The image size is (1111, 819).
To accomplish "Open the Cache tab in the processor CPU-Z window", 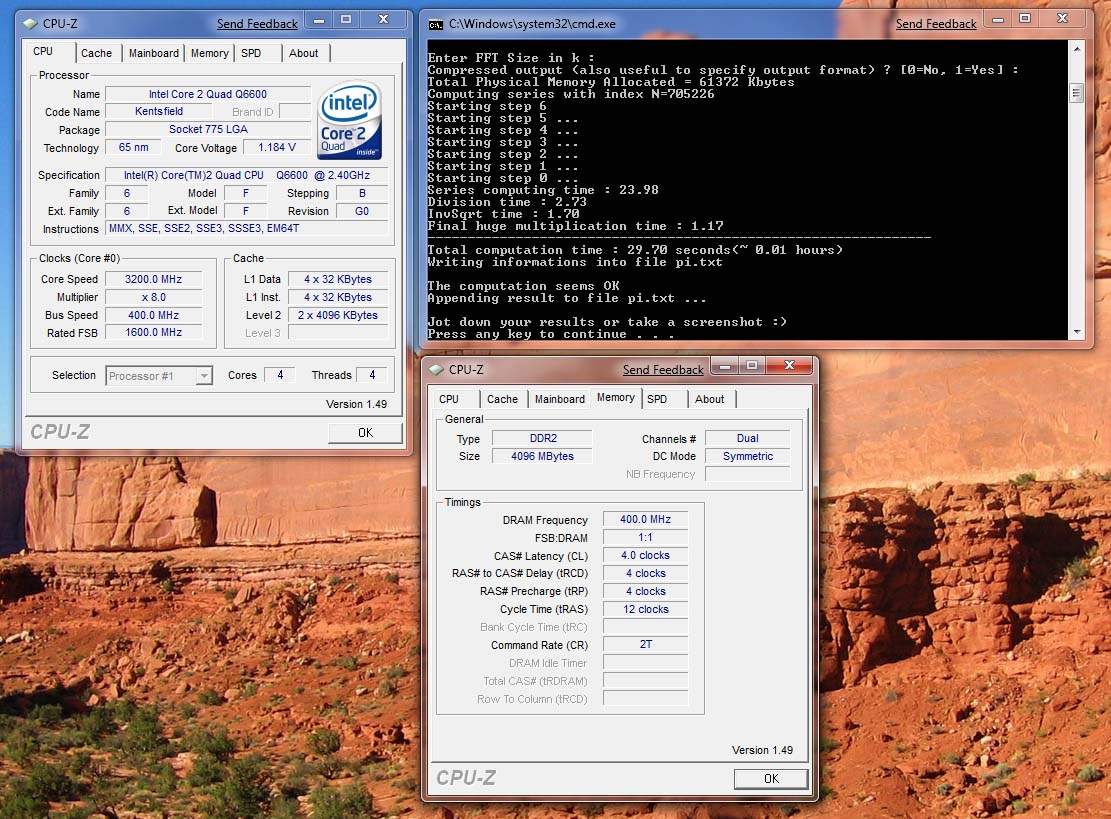I will [x=96, y=53].
